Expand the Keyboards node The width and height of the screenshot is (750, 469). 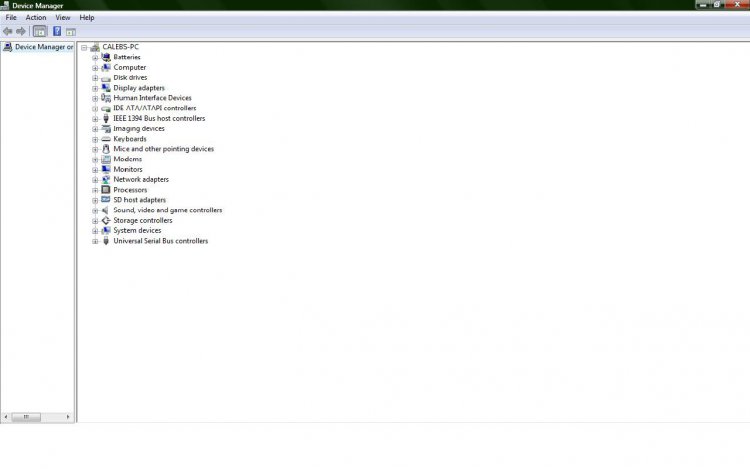click(95, 140)
